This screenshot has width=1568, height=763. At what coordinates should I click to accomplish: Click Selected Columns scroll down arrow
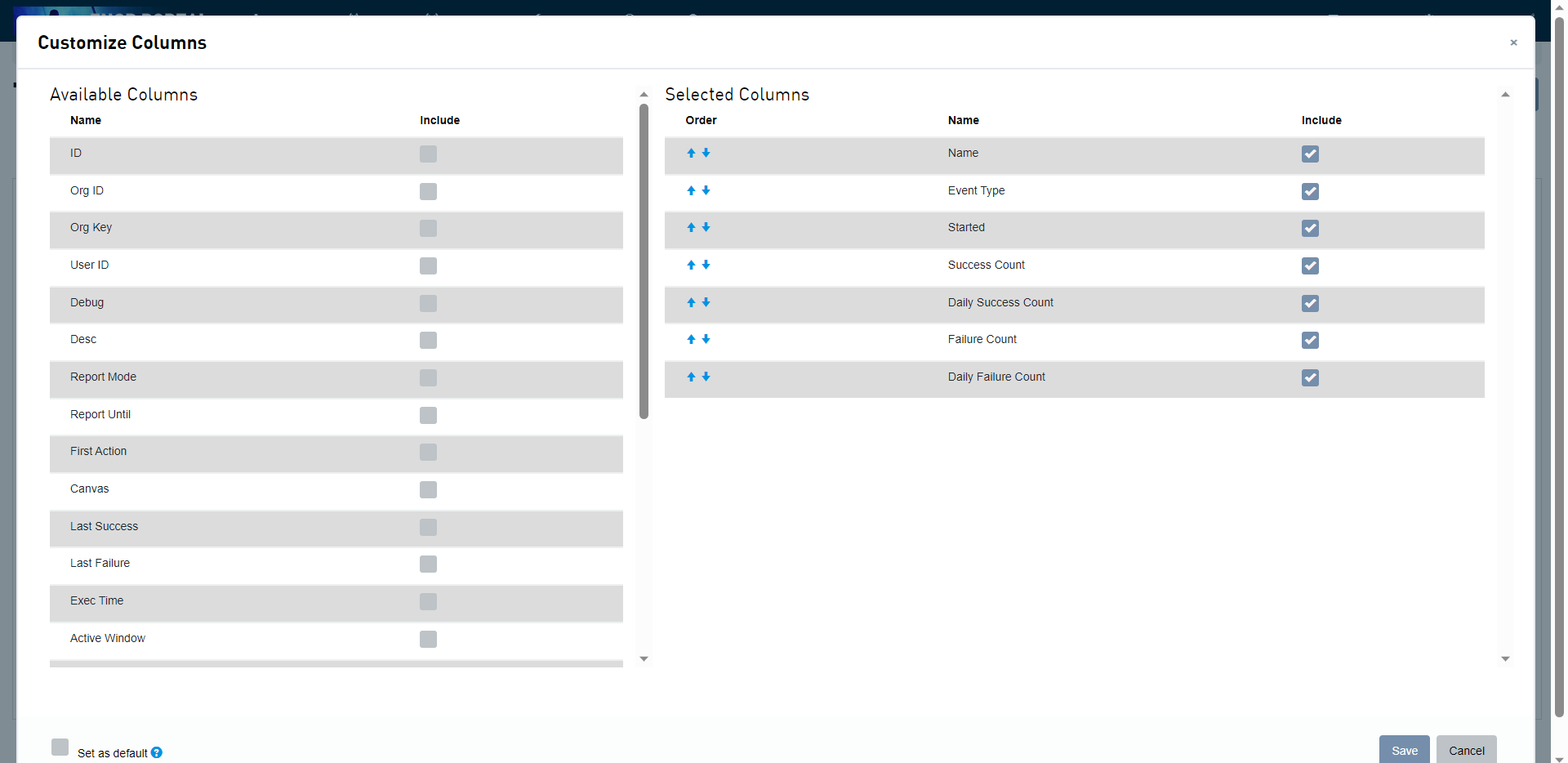pos(1505,658)
